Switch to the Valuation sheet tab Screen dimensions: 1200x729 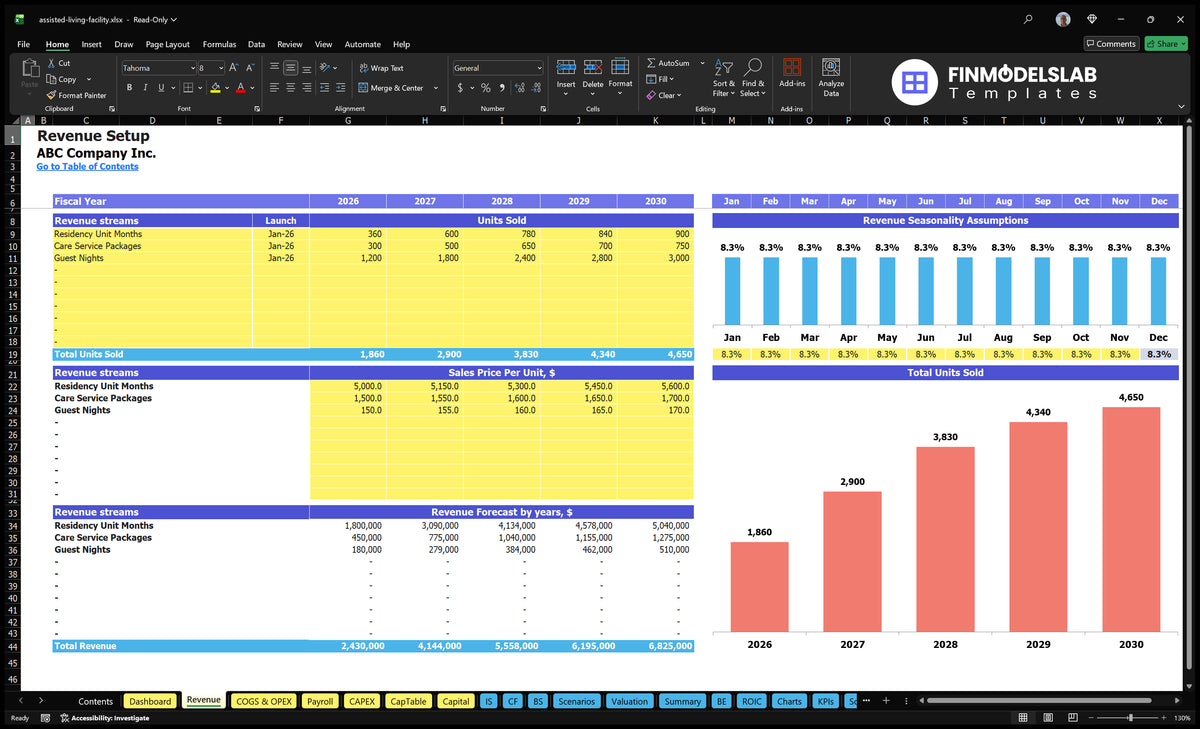click(629, 701)
